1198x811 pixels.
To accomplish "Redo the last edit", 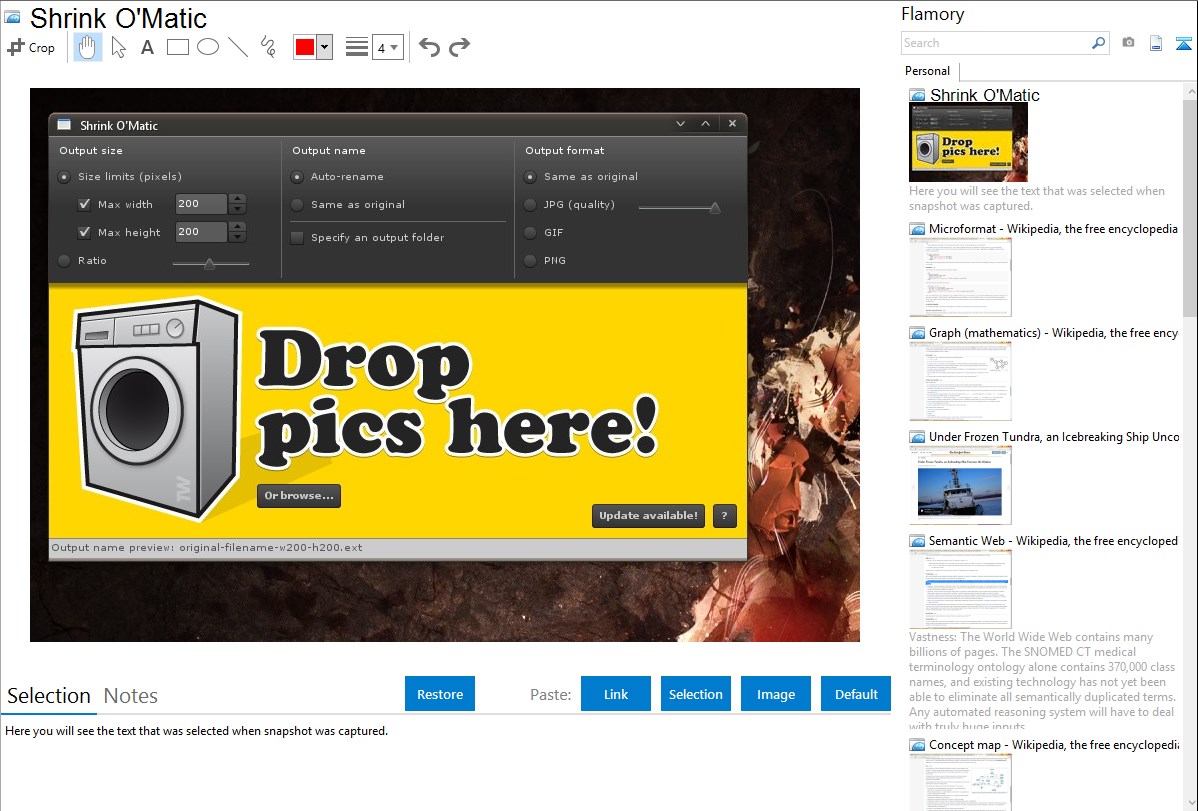I will click(x=459, y=47).
